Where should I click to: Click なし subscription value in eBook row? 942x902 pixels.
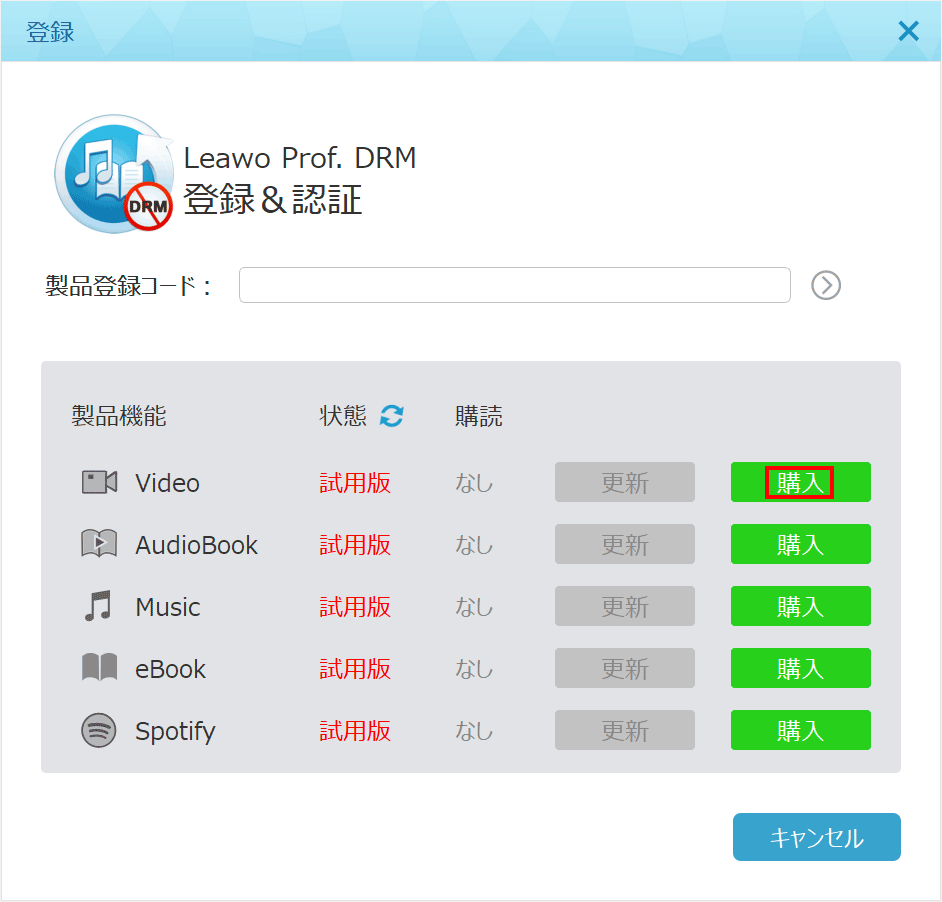(x=474, y=669)
